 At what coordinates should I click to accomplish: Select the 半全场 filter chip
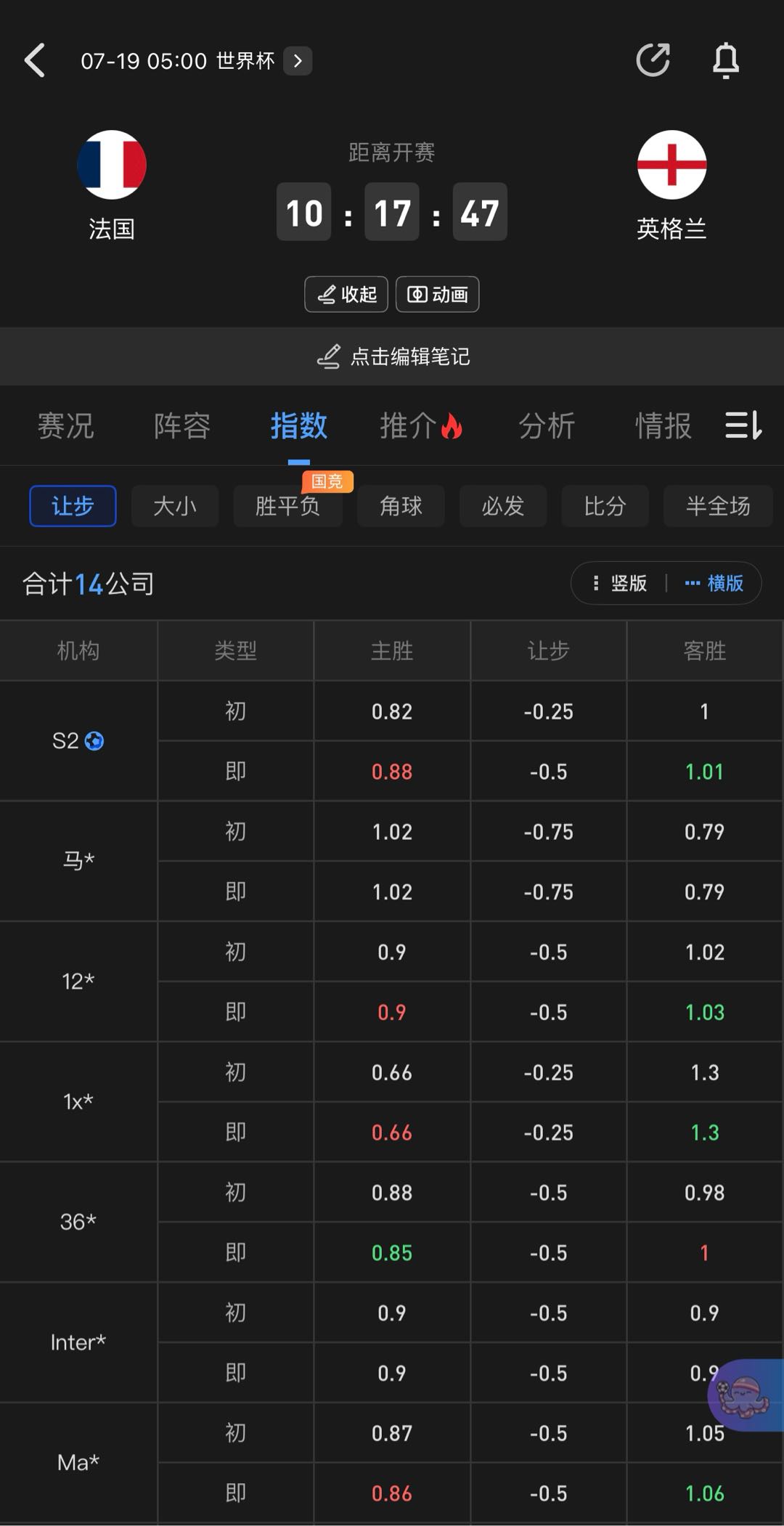tap(718, 506)
